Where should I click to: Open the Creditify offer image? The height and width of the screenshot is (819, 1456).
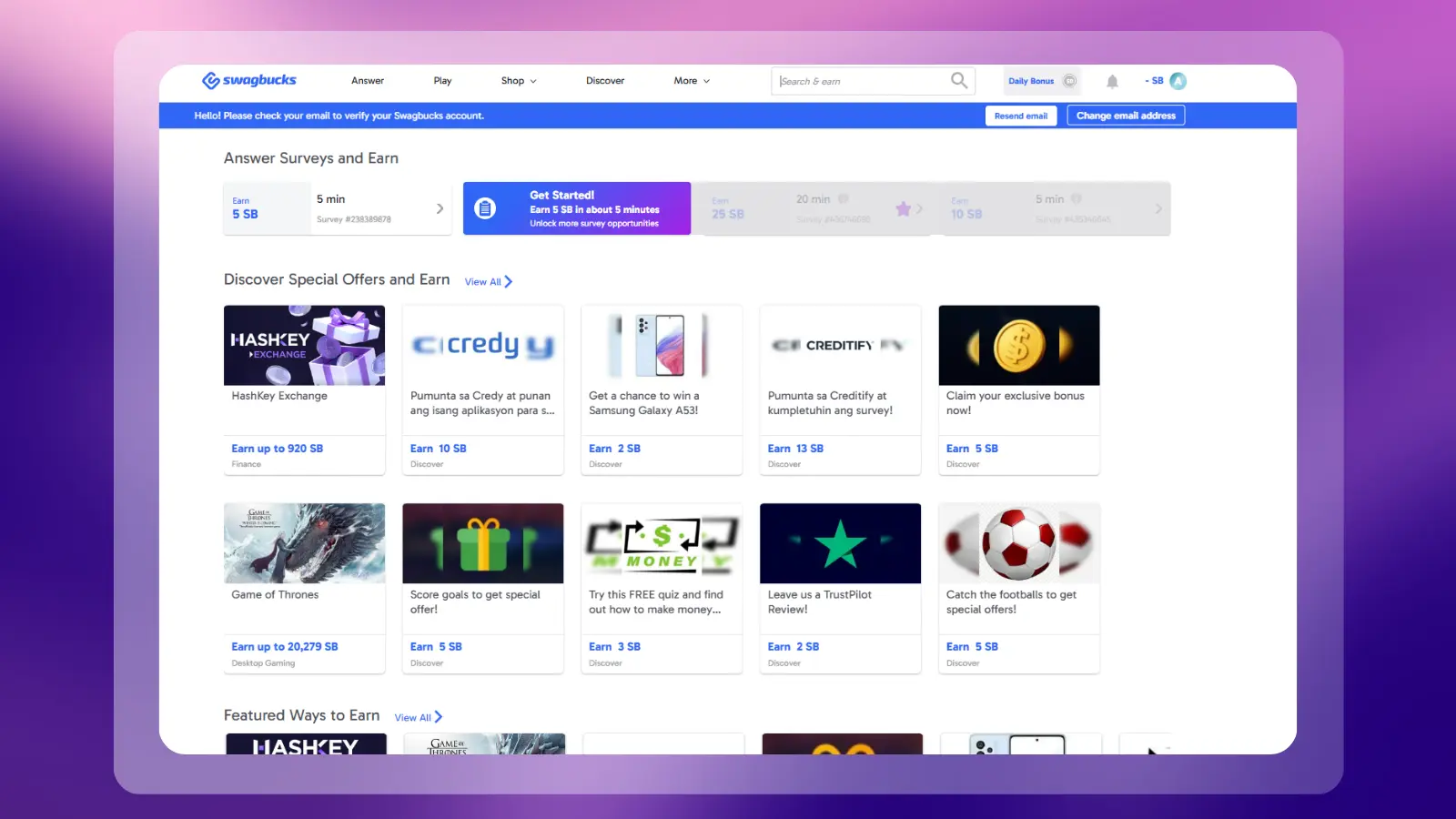[840, 345]
